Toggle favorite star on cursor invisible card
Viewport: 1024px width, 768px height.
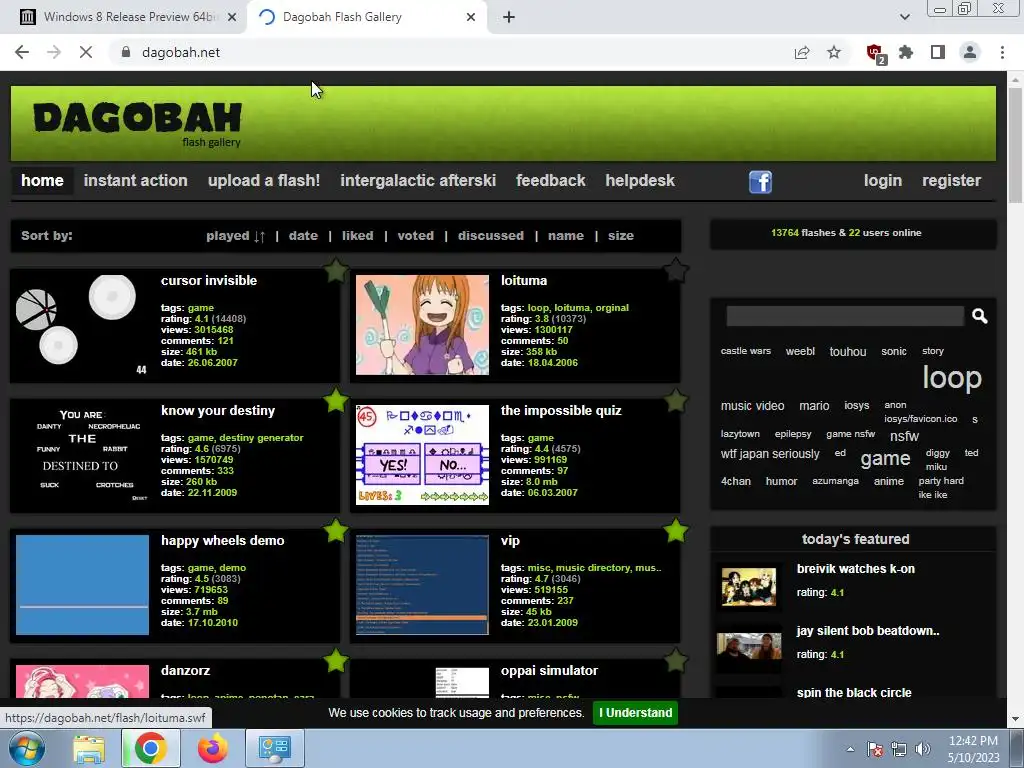coord(336,270)
